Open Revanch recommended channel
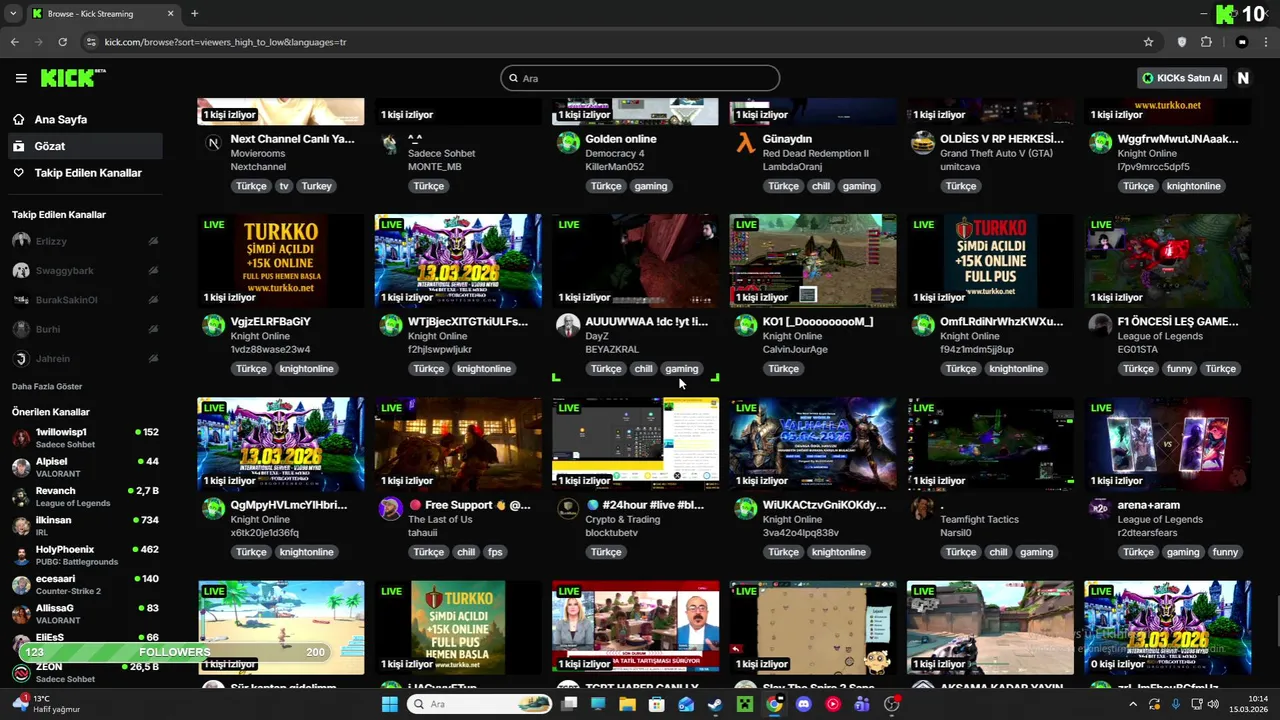 (x=86, y=496)
